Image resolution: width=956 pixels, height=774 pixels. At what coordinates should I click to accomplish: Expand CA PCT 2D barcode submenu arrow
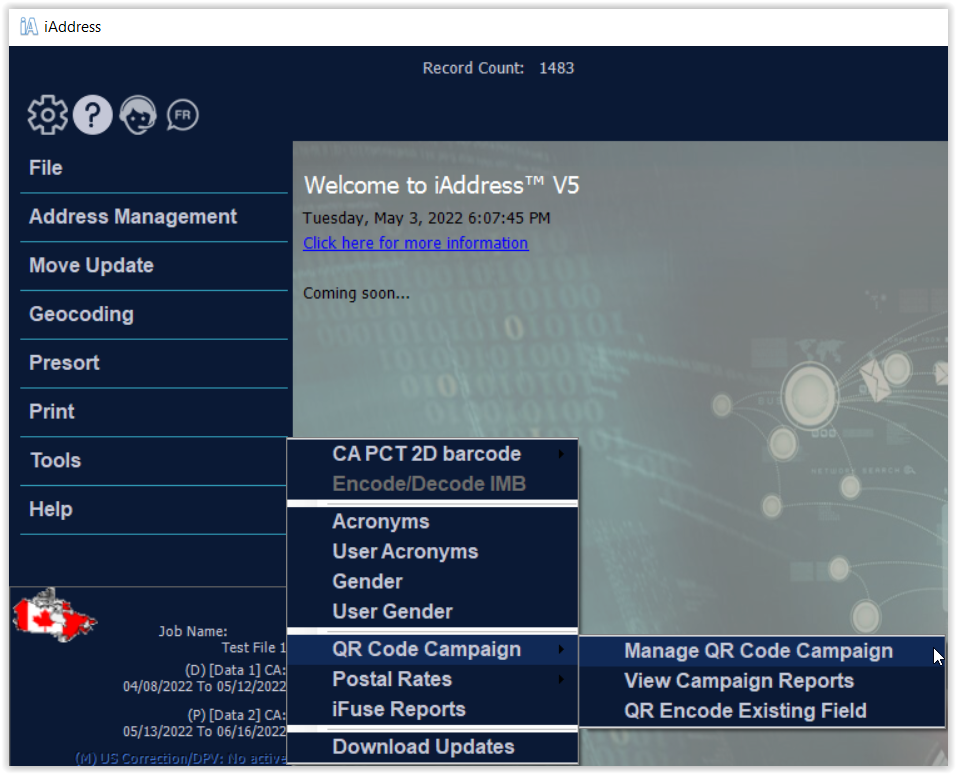561,454
